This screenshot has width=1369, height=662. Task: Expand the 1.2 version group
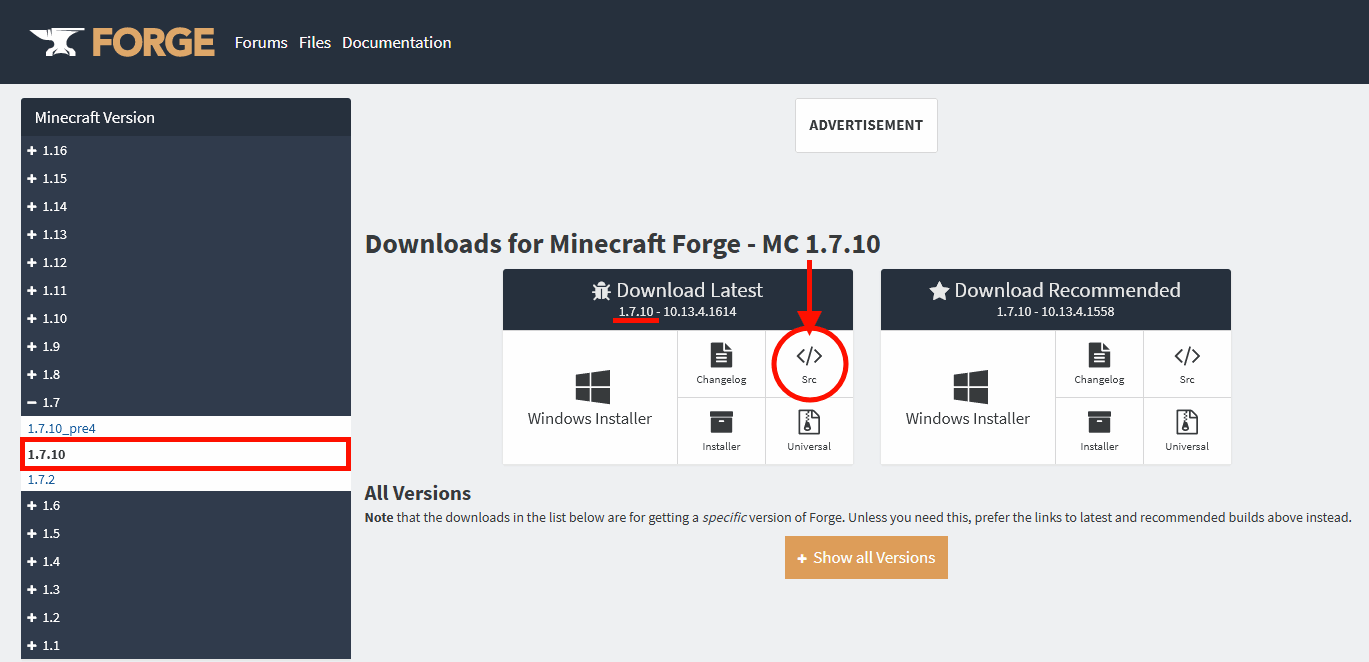186,617
